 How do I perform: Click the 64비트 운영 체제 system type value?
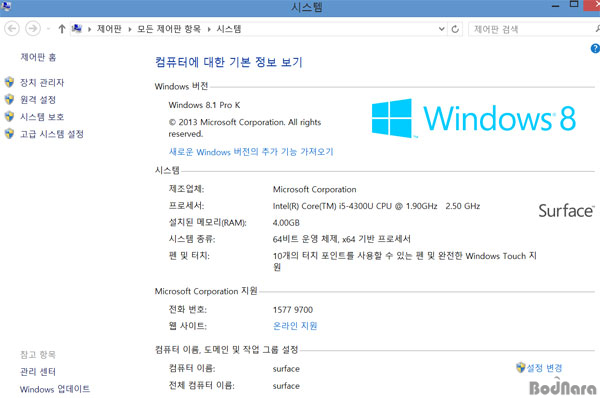(341, 239)
